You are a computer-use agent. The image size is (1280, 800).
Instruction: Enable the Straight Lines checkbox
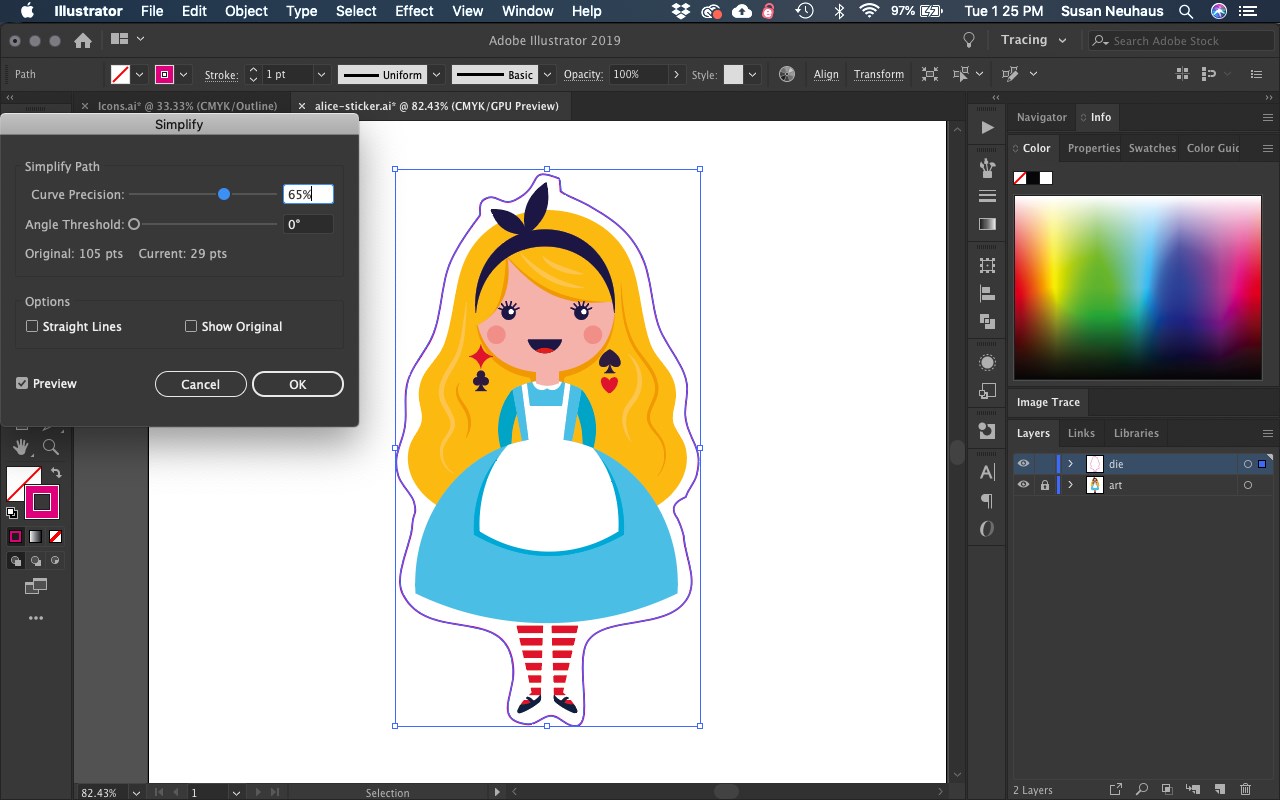32,326
